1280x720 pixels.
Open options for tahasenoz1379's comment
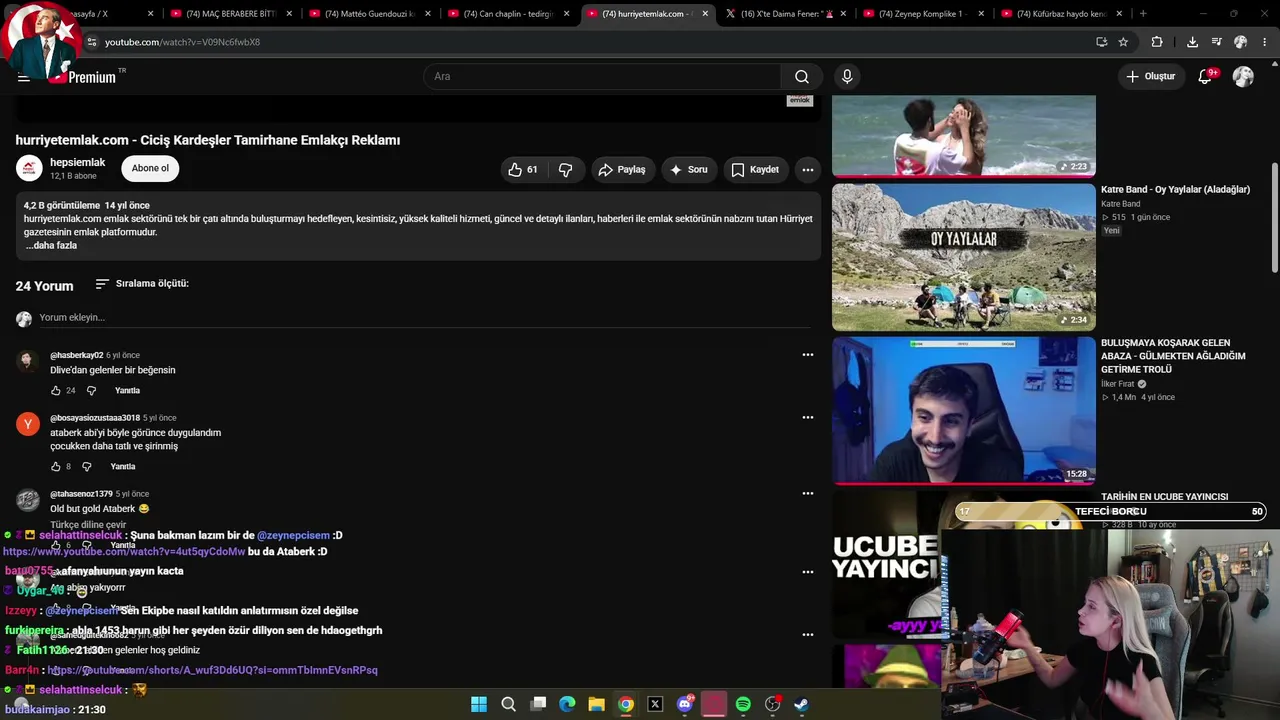pos(808,493)
